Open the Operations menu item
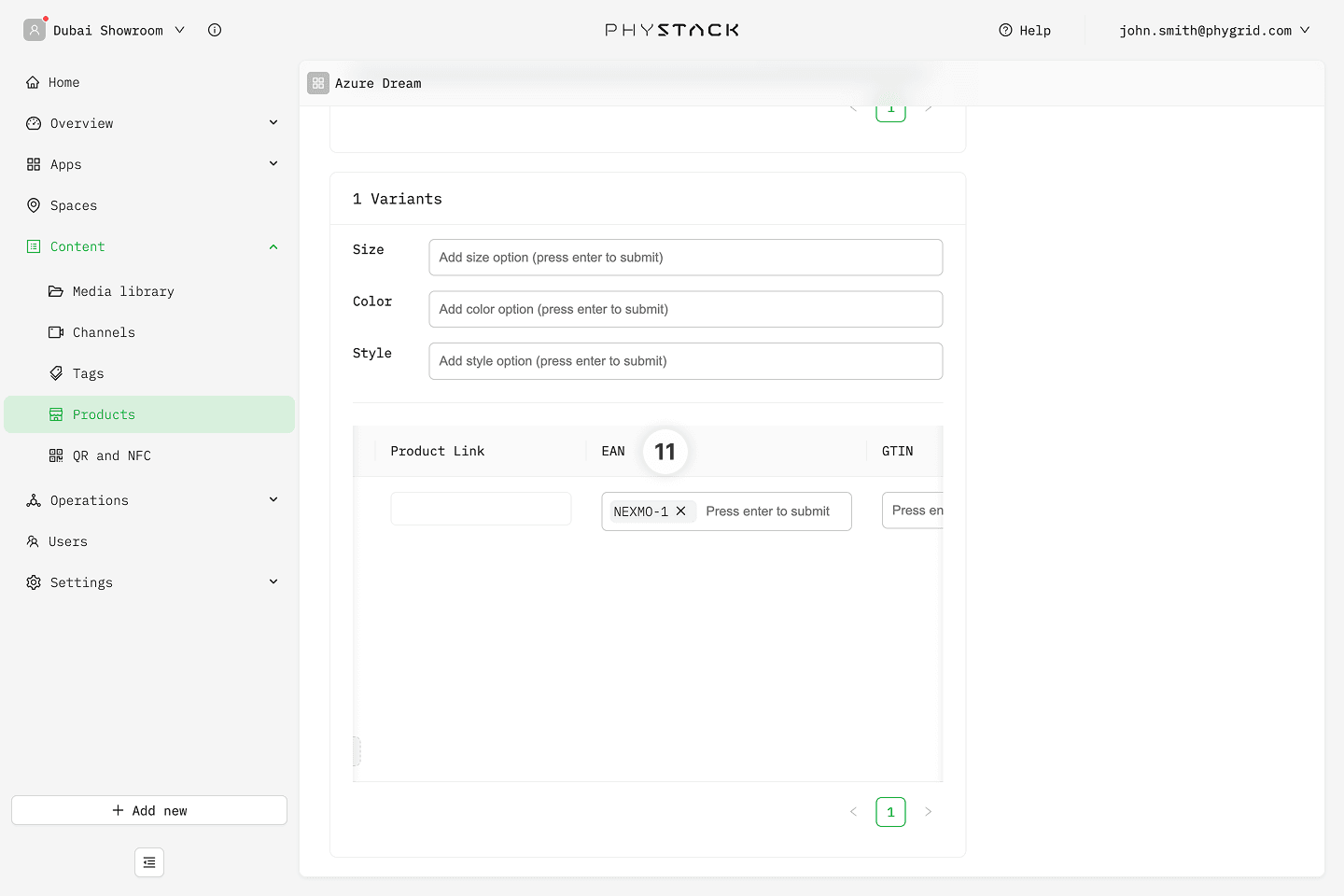The width and height of the screenshot is (1344, 896). click(x=149, y=500)
